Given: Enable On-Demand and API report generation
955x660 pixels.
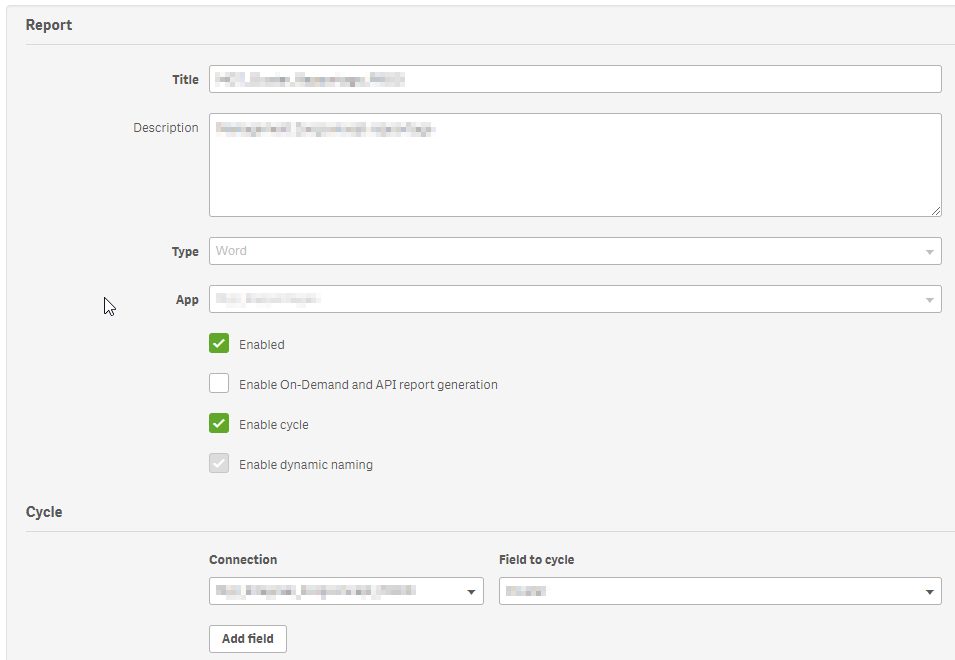Looking at the screenshot, I should [219, 384].
